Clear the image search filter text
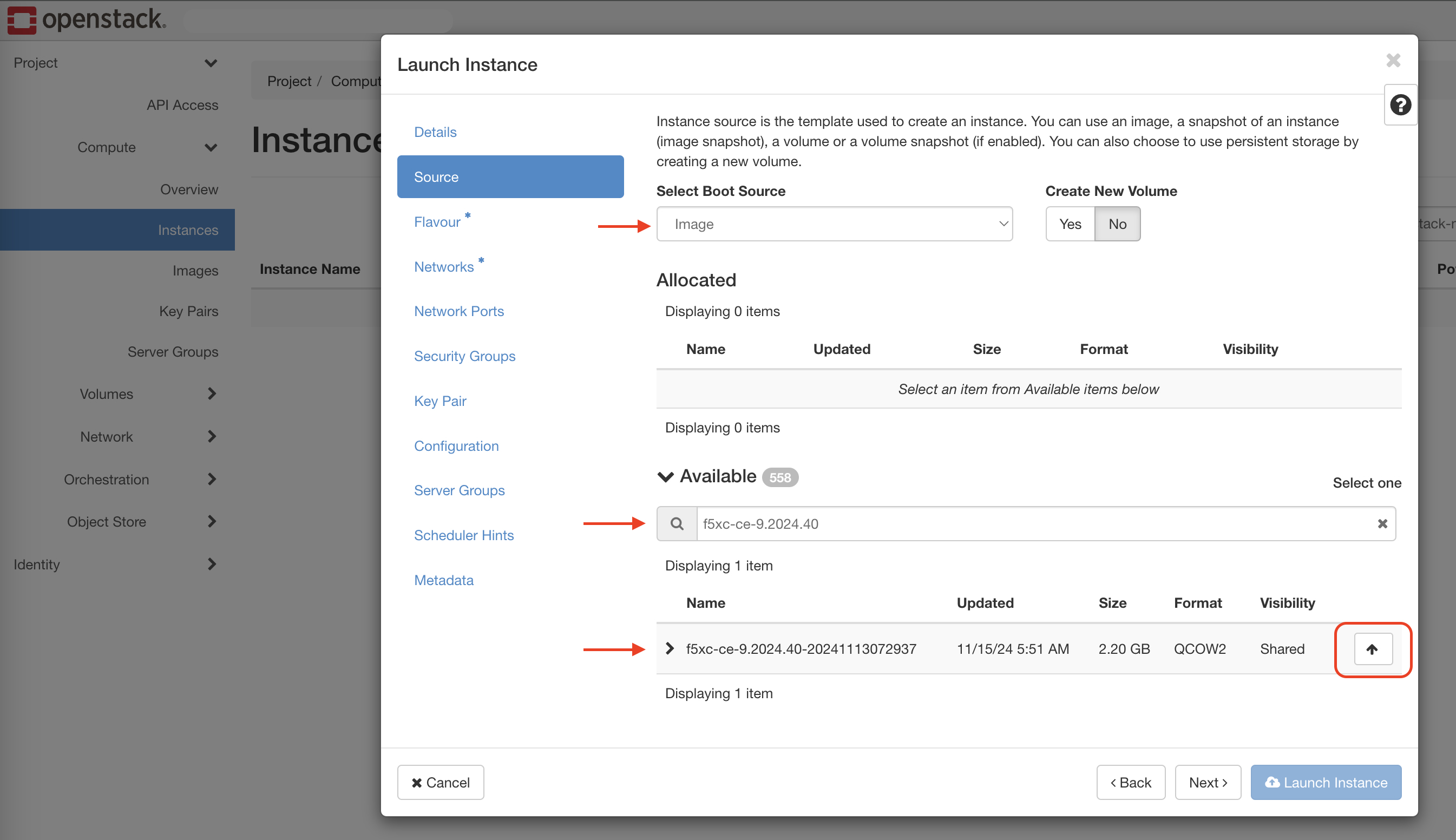The width and height of the screenshot is (1456, 840). click(x=1382, y=524)
